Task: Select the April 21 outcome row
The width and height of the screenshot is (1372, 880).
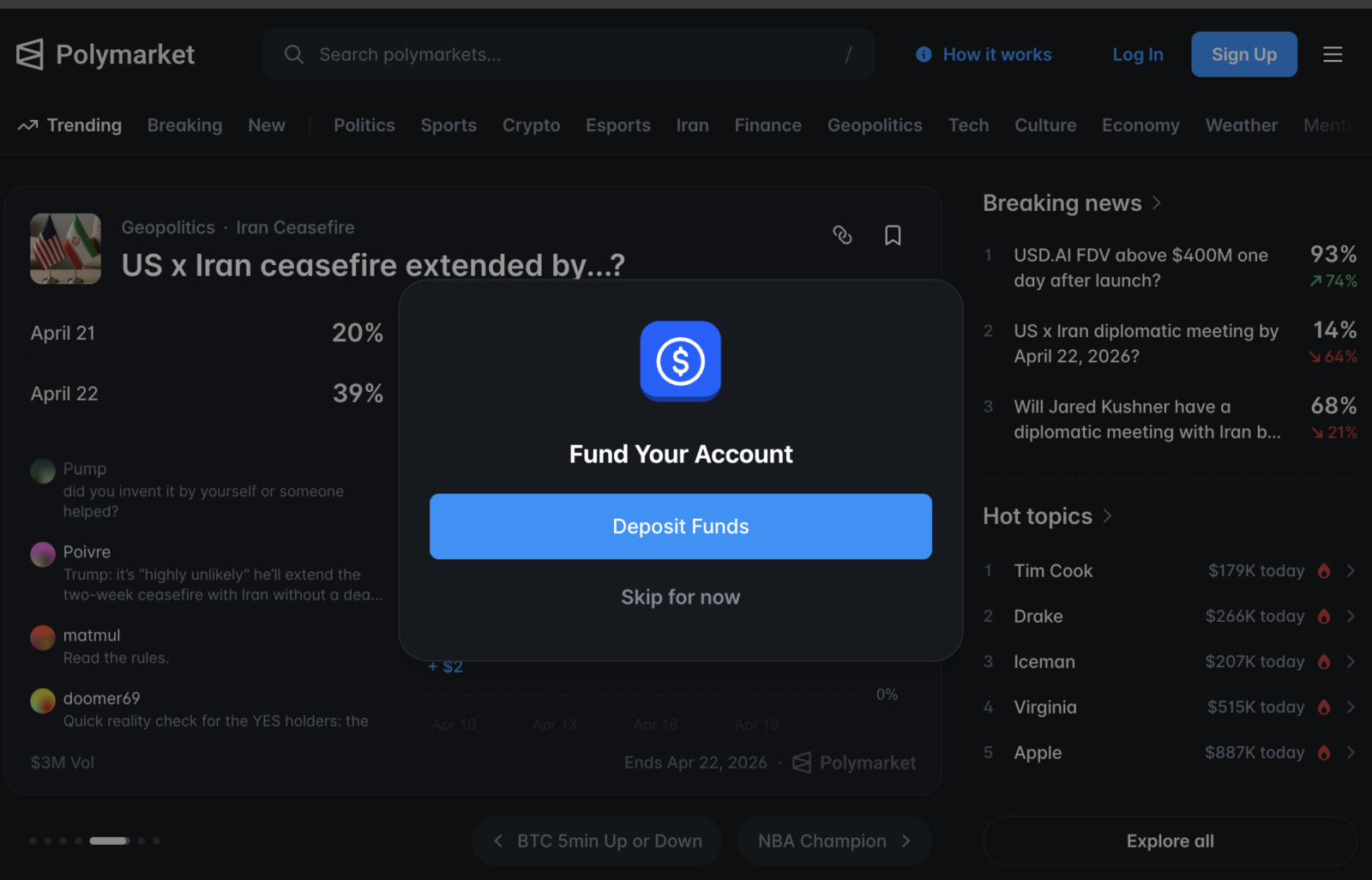Action: [207, 333]
